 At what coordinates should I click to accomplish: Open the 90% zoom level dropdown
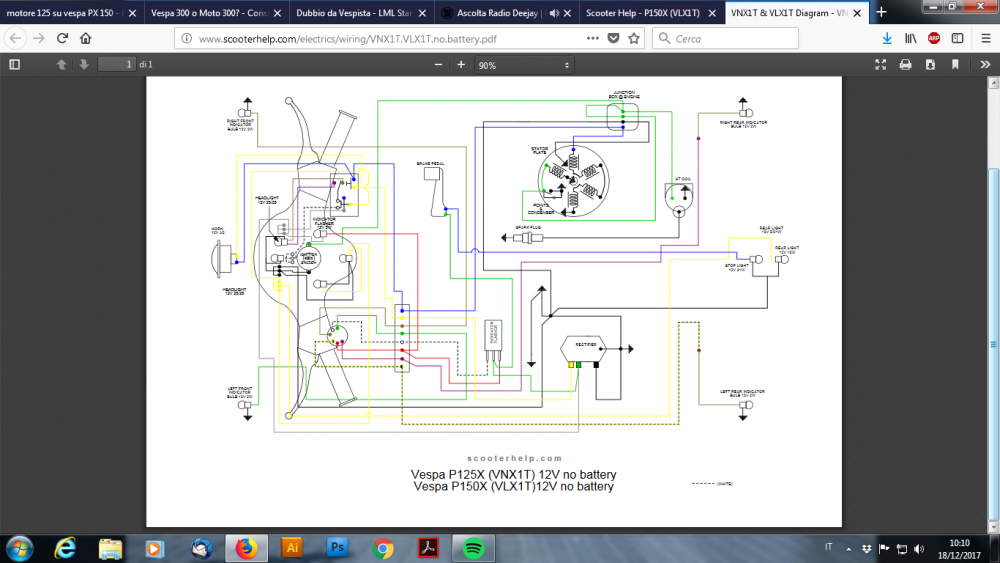523,65
